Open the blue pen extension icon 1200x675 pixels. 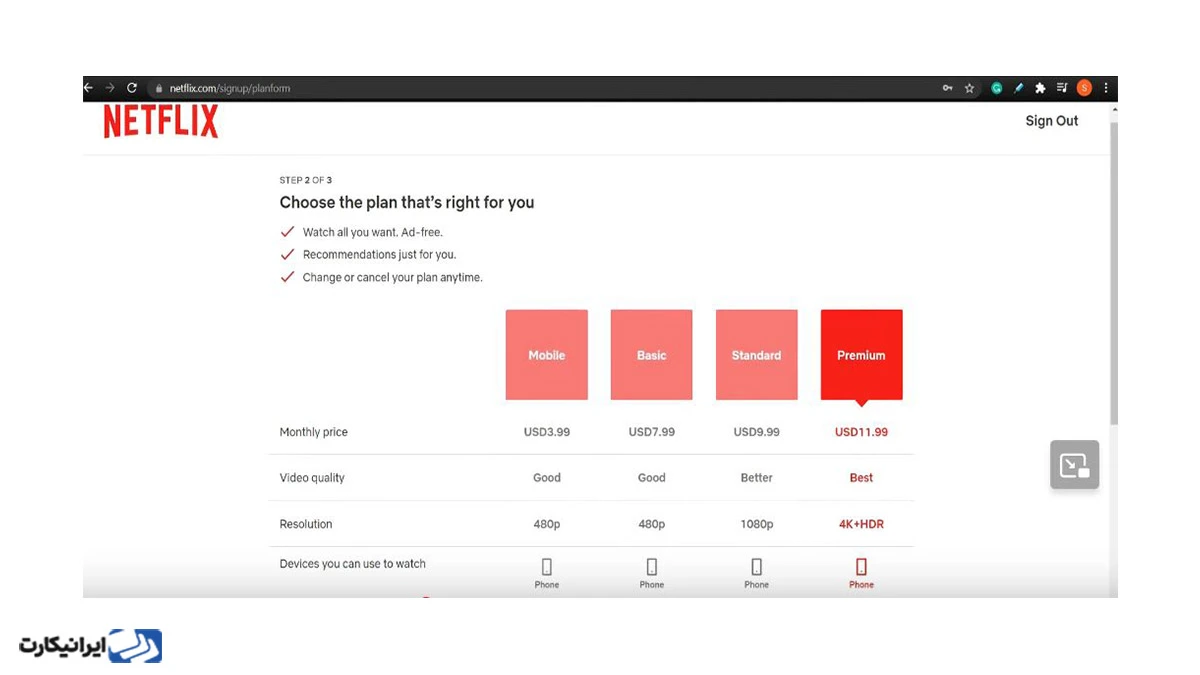[1019, 88]
